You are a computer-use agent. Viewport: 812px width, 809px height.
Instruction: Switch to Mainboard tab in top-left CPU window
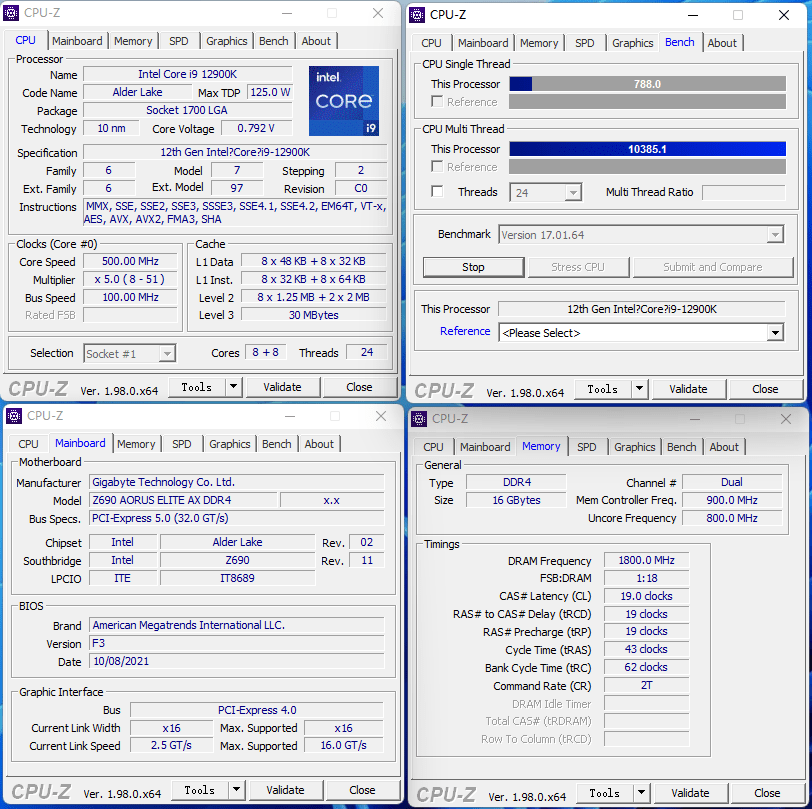[77, 41]
